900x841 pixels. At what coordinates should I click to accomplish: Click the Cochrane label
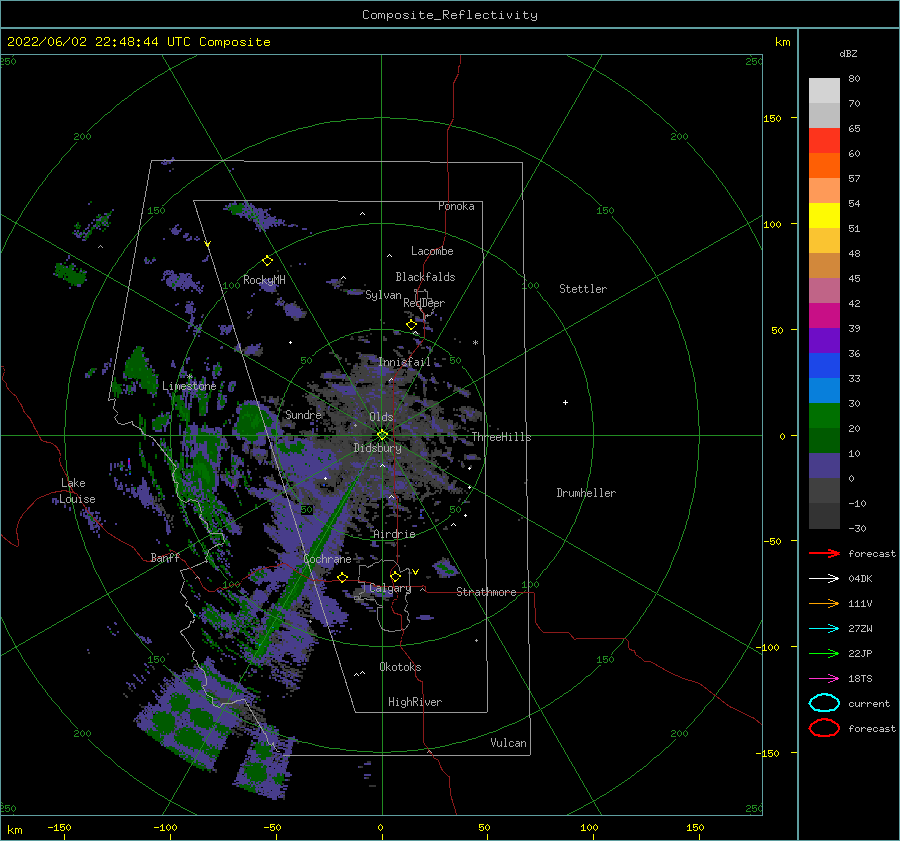click(327, 559)
